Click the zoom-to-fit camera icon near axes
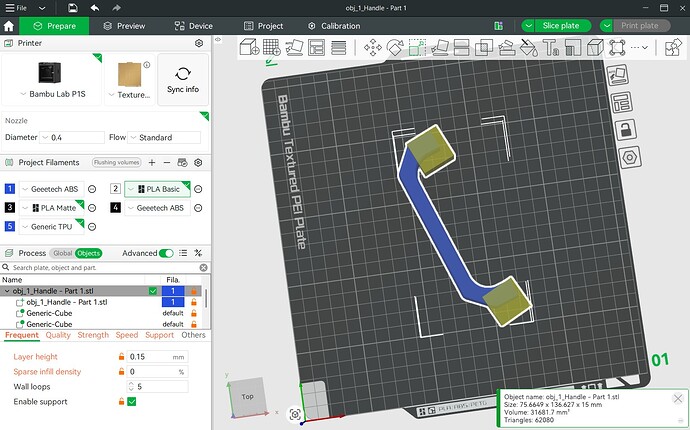The height and width of the screenshot is (430, 690). (295, 414)
